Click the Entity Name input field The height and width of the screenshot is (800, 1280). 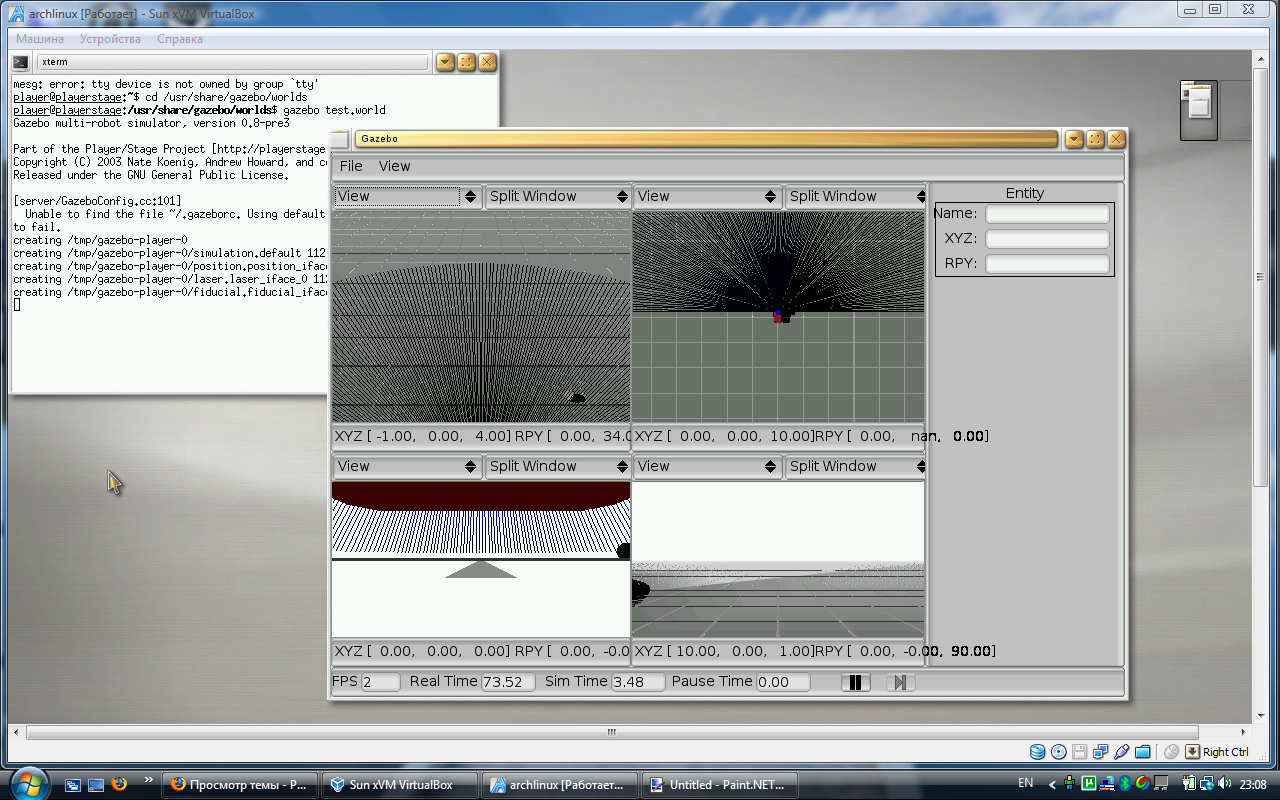(x=1047, y=214)
